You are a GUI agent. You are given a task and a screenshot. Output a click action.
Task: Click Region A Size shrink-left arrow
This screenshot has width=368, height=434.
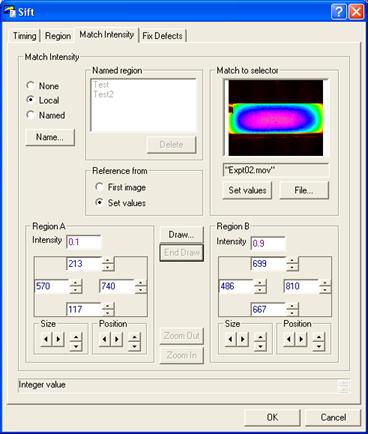pos(46,339)
